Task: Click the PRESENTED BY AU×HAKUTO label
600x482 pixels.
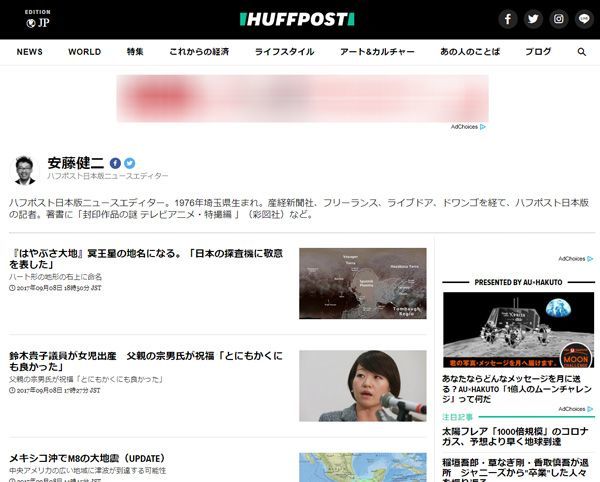Action: pos(518,282)
